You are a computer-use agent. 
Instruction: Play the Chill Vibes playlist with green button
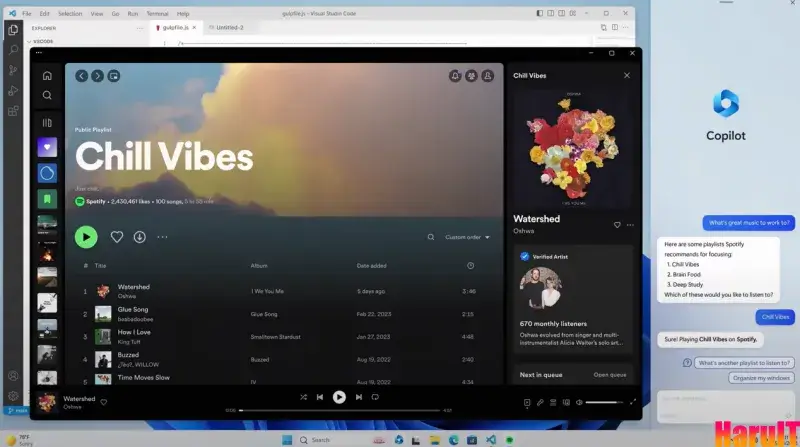coord(86,237)
